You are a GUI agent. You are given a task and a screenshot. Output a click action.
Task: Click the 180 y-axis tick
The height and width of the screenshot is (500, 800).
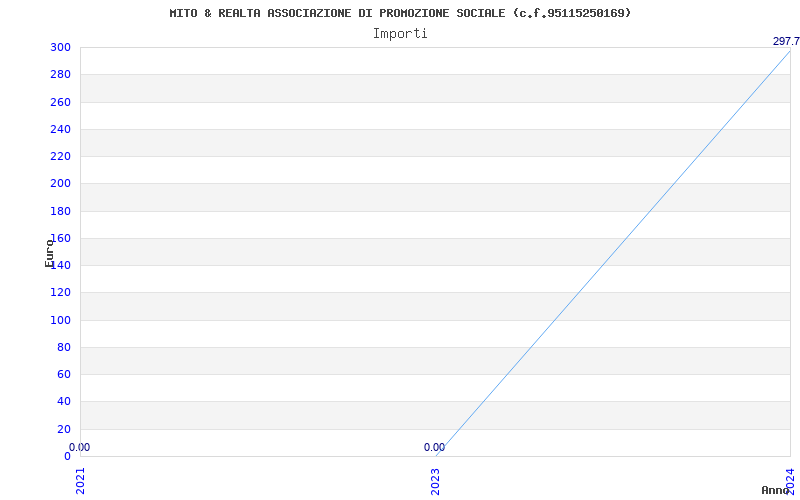[60, 211]
